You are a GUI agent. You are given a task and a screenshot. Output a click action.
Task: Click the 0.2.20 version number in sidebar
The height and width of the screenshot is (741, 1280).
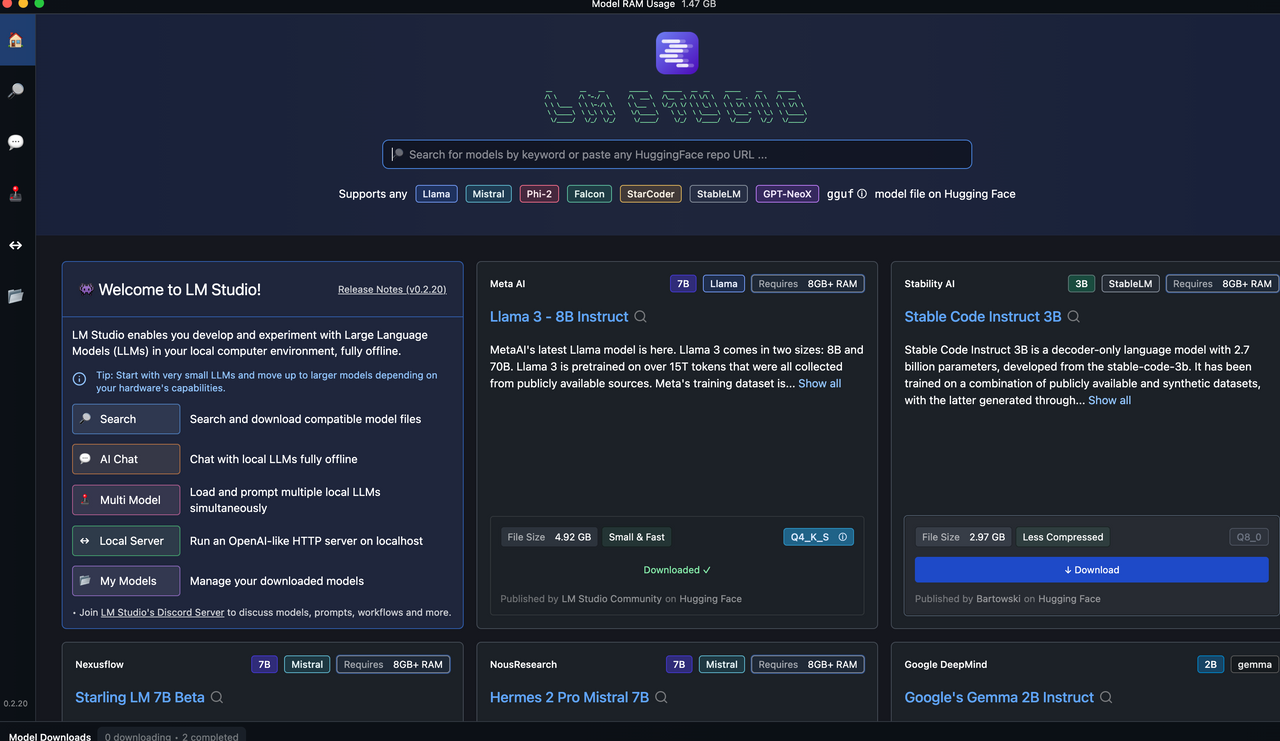15,704
